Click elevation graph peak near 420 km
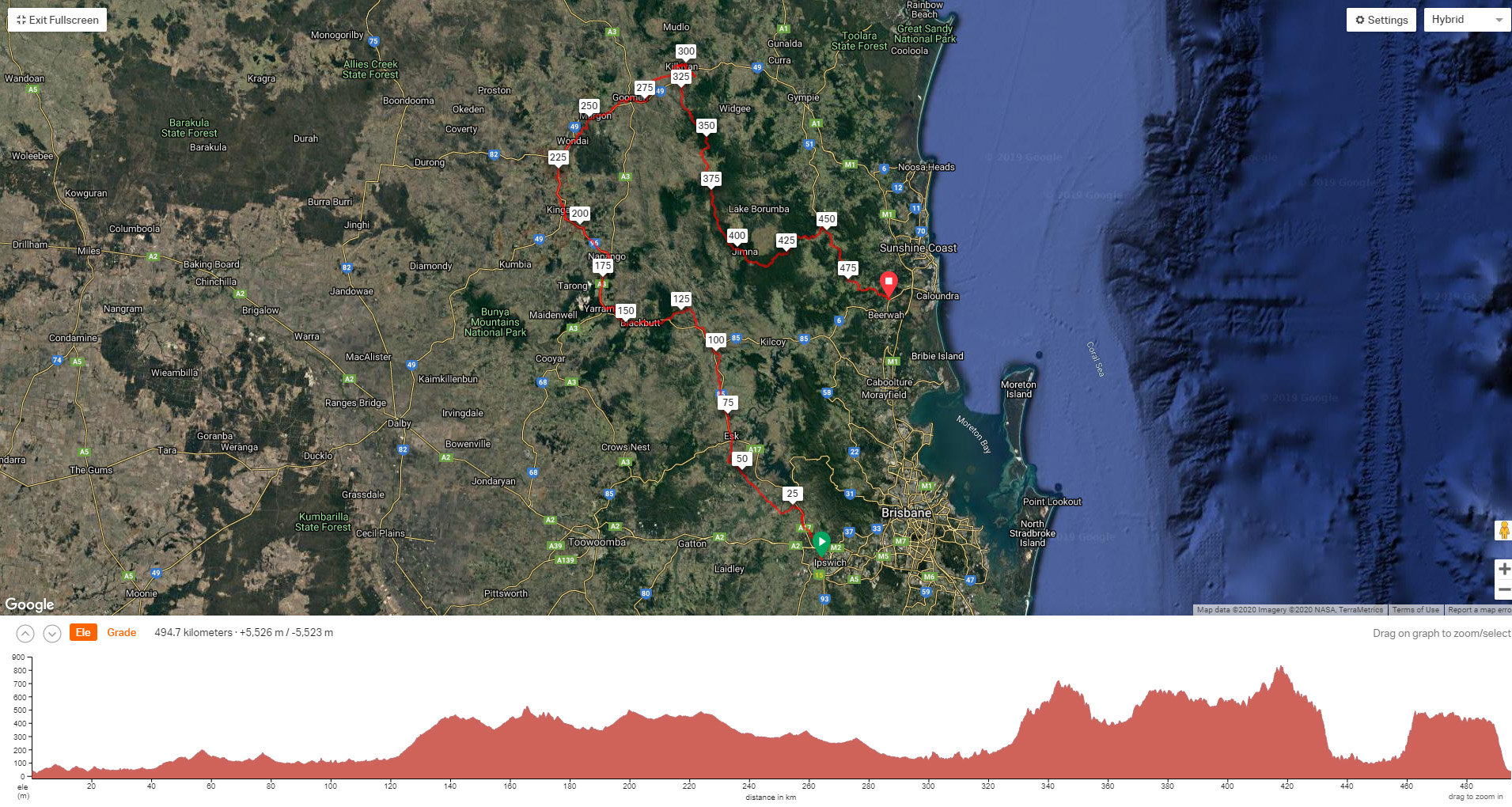 point(1281,669)
